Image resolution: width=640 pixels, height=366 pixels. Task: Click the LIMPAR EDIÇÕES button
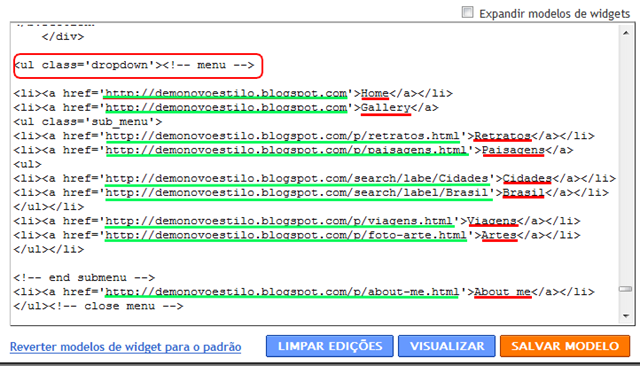[330, 346]
